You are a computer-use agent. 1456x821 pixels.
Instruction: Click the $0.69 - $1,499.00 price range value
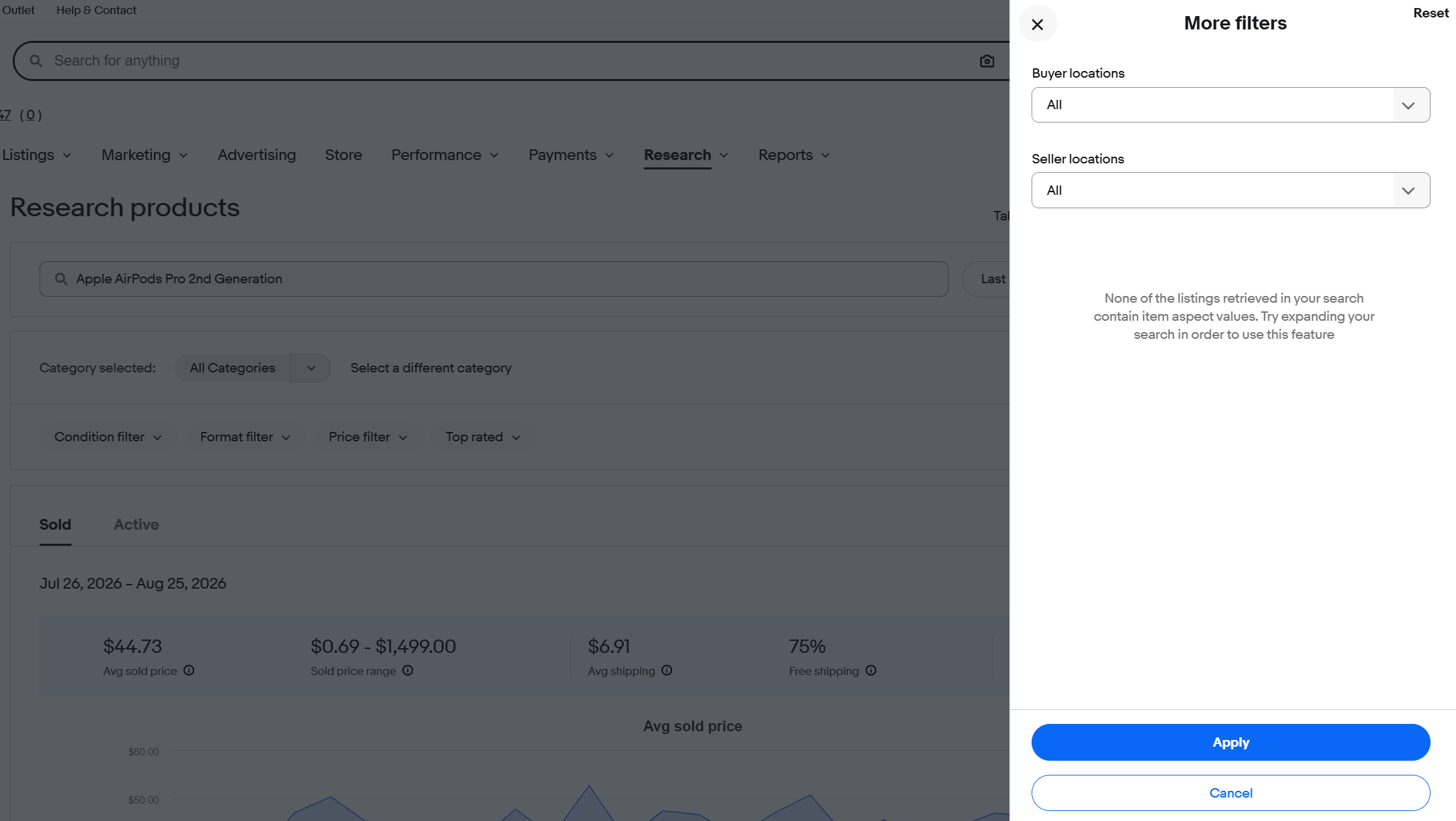(x=383, y=646)
